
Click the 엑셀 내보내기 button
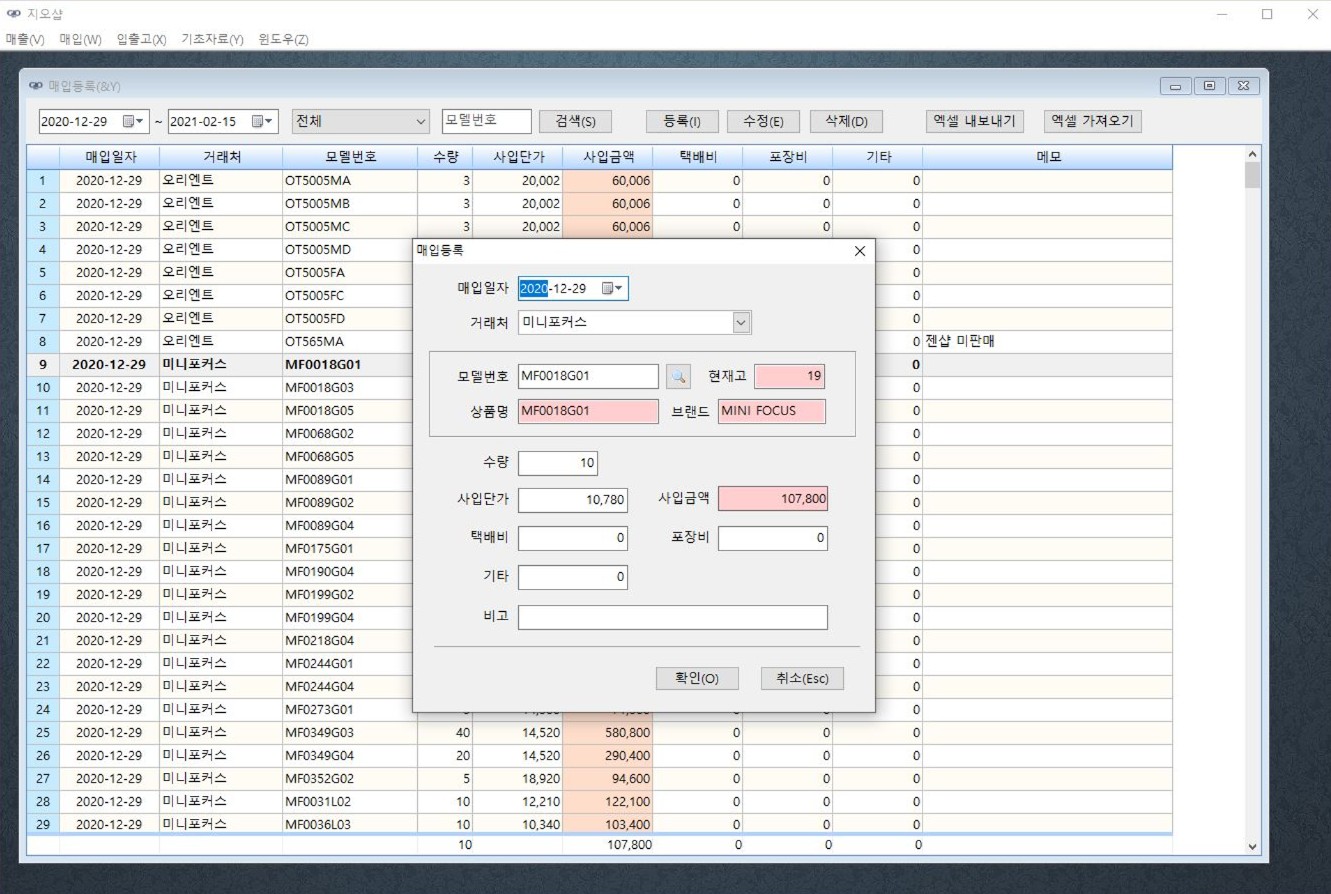974,121
